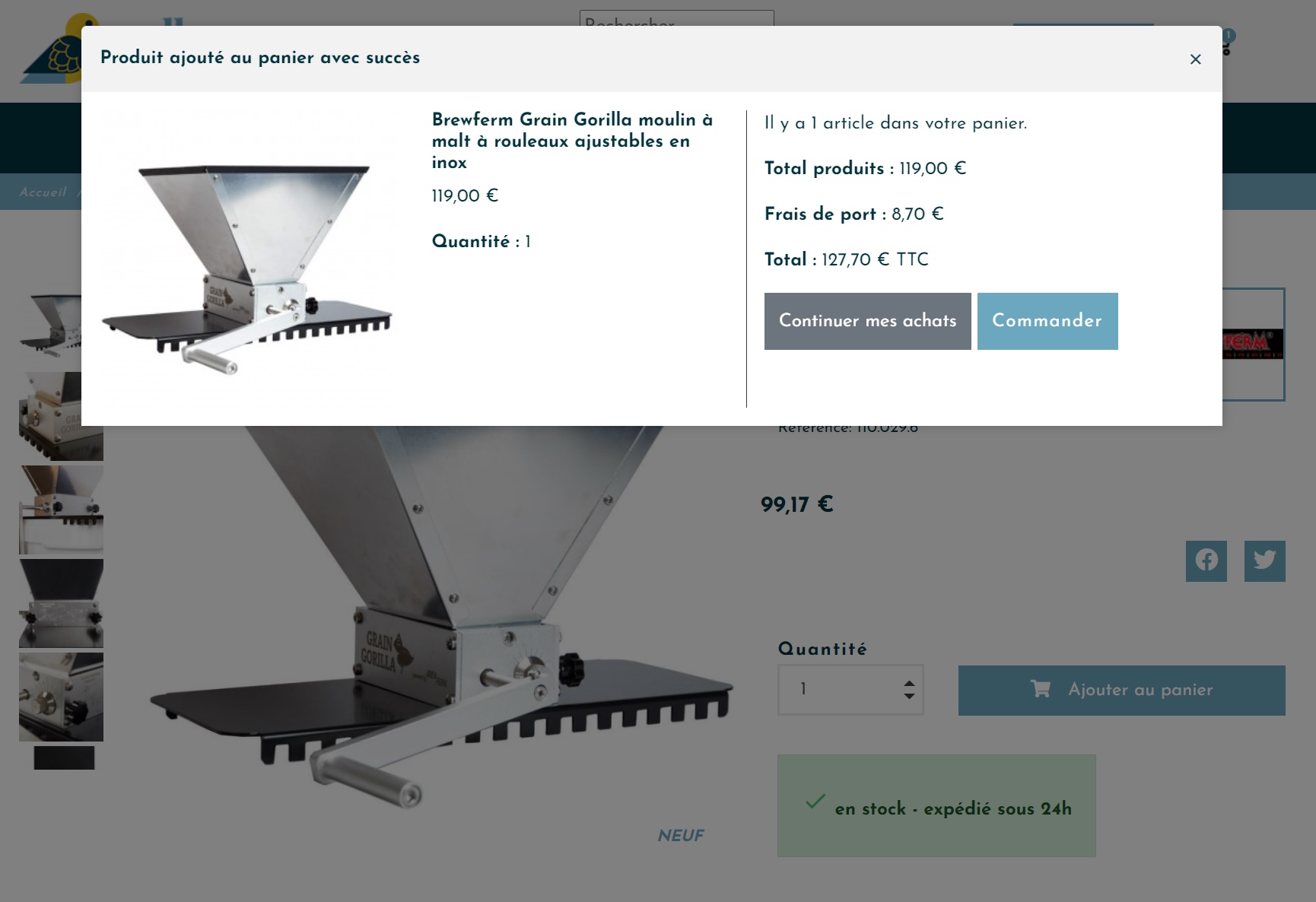
Task: Click the Quantité label above the number field
Action: coord(822,649)
